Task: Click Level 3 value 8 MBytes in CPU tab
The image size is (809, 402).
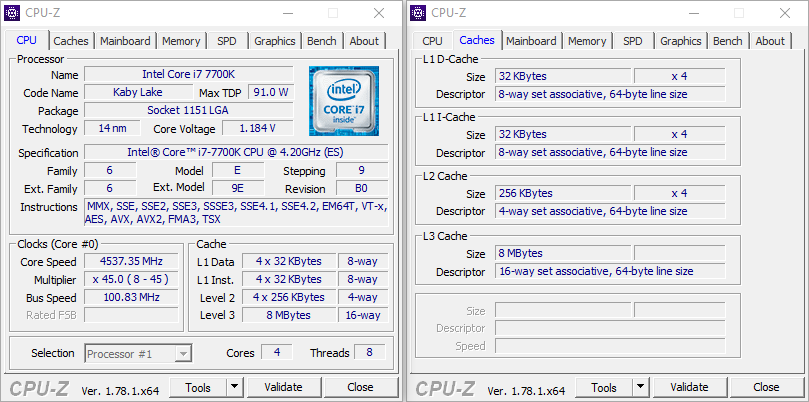Action: pyautogui.click(x=289, y=315)
